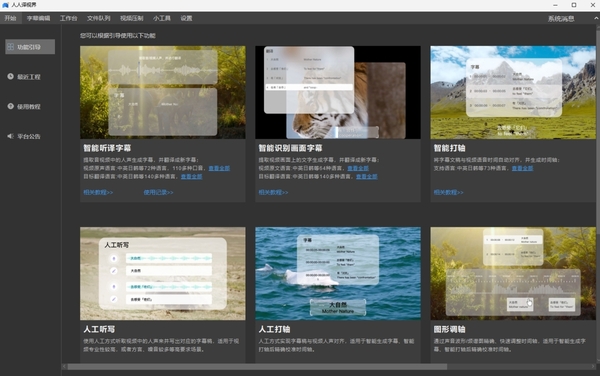Open the 智能识别画面字幕 tiger thumbnail
The image size is (600, 376).
[x=338, y=92]
